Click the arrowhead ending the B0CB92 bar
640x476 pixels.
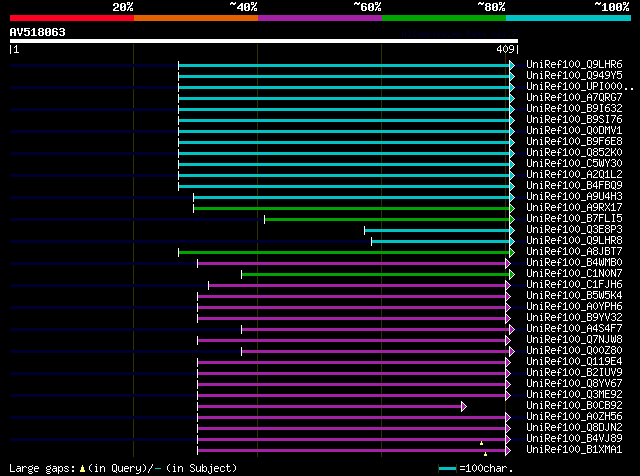tap(464, 407)
